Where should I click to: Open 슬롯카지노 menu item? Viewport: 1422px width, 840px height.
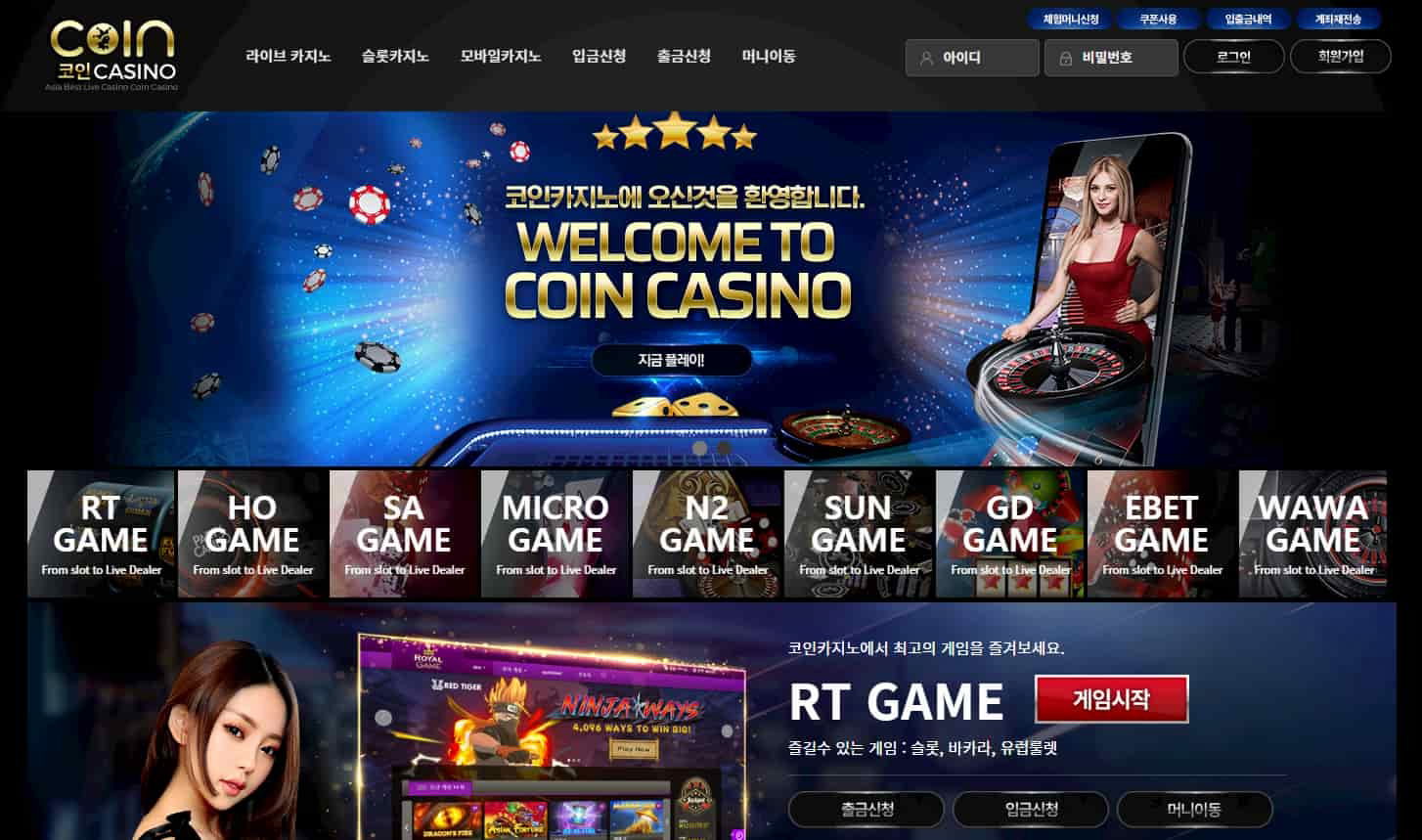[395, 57]
